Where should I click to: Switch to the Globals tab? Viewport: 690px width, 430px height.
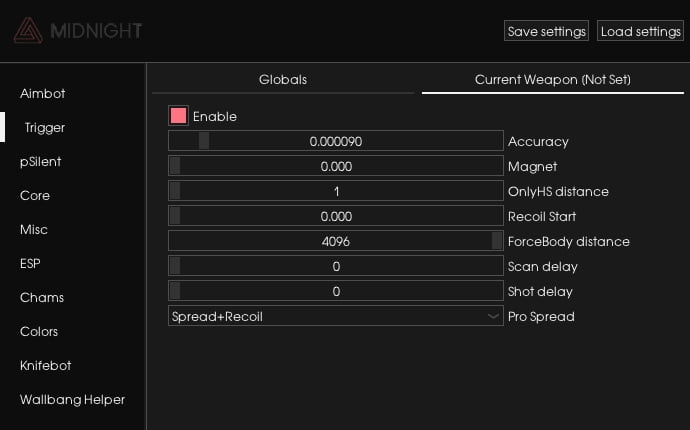tap(283, 80)
